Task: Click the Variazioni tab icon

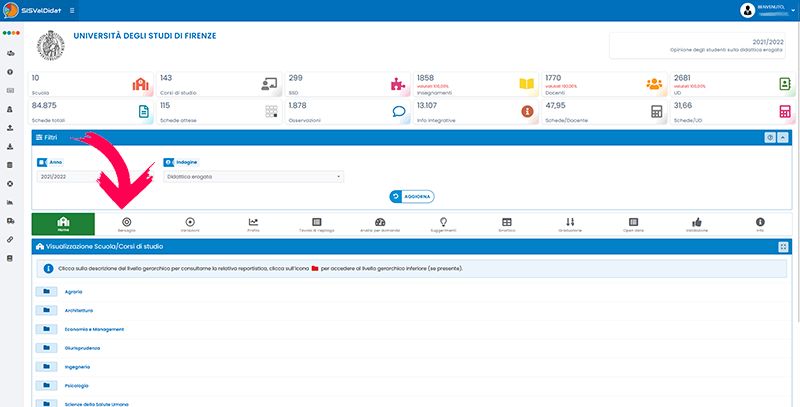Action: pyautogui.click(x=190, y=222)
